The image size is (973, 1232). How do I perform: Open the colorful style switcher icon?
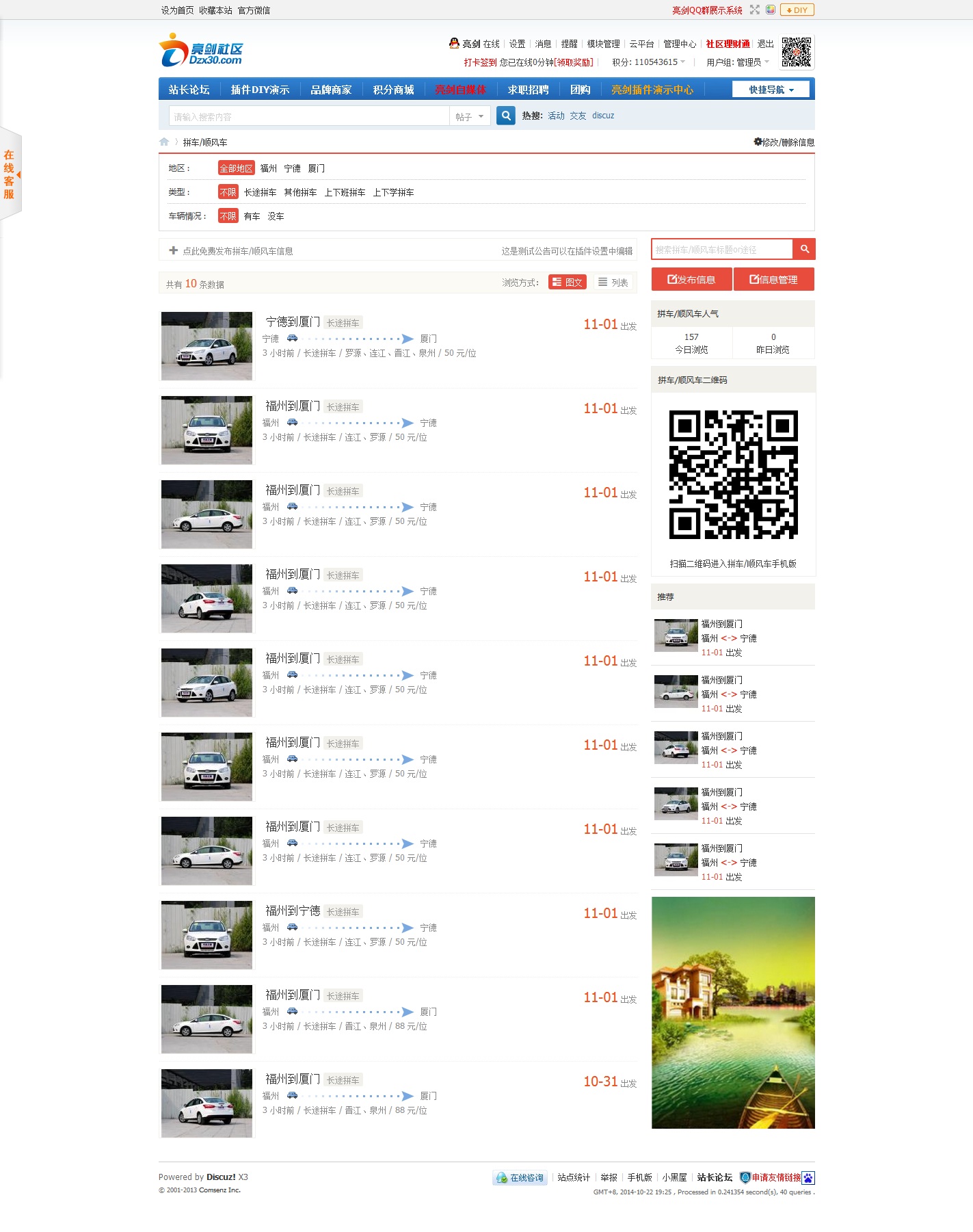771,10
